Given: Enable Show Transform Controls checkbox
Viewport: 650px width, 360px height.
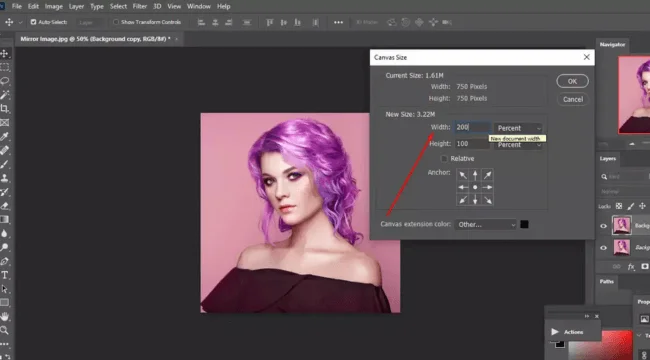Looking at the screenshot, I should (x=116, y=22).
